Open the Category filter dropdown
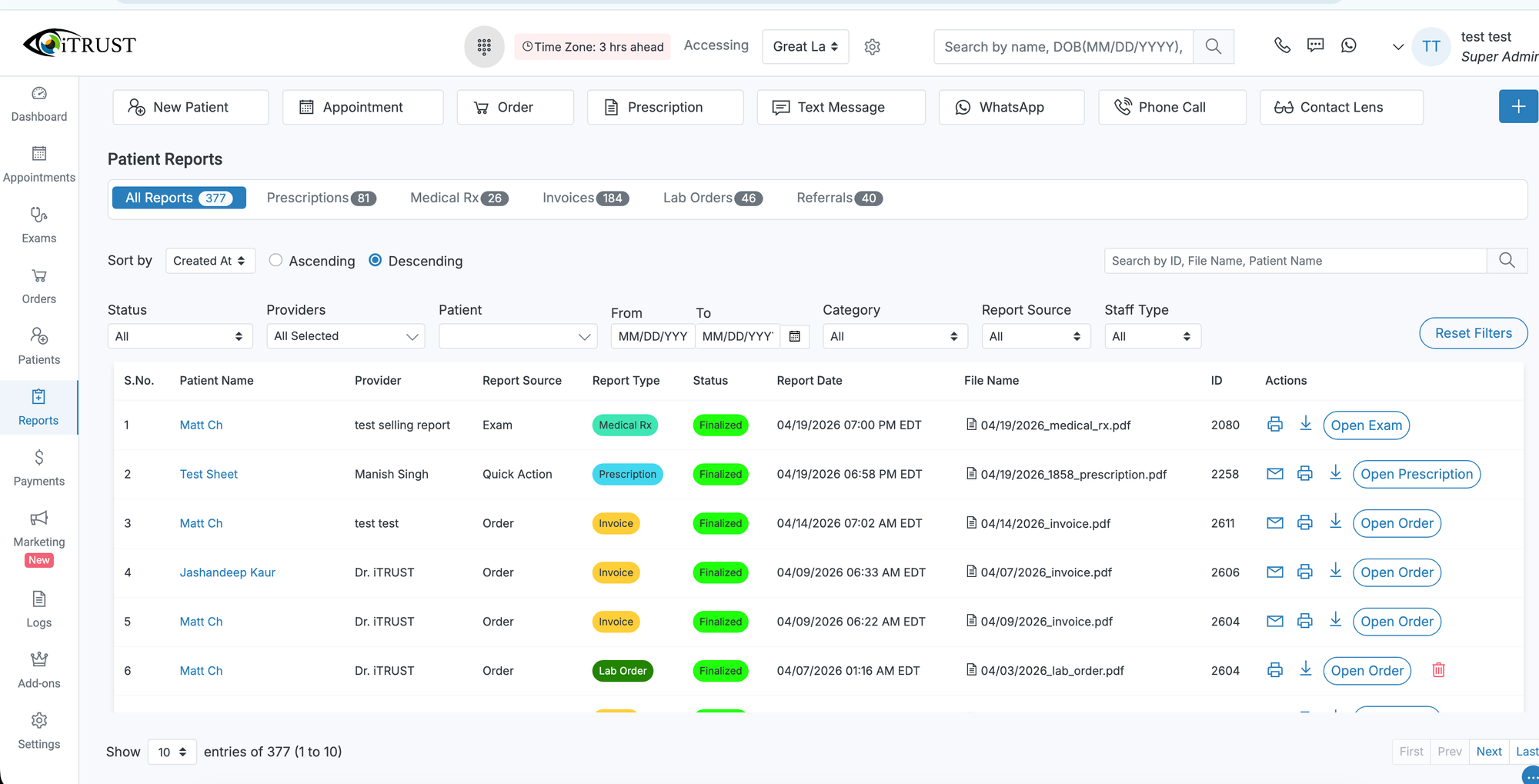Screen dimensions: 1539x784 [894, 336]
